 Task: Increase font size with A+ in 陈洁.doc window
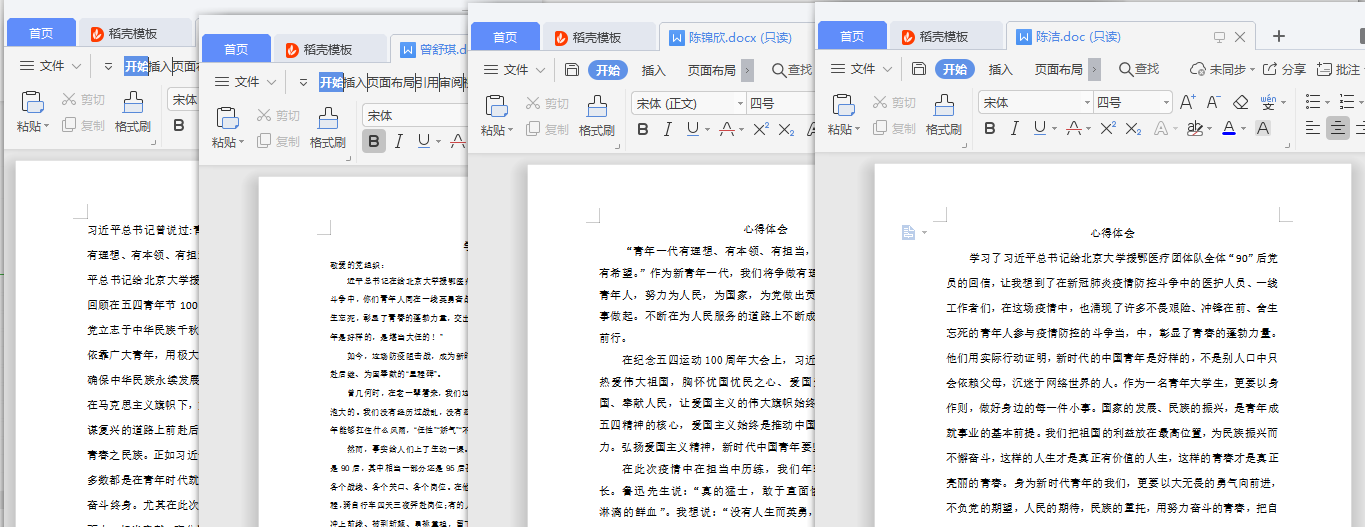tap(1188, 102)
